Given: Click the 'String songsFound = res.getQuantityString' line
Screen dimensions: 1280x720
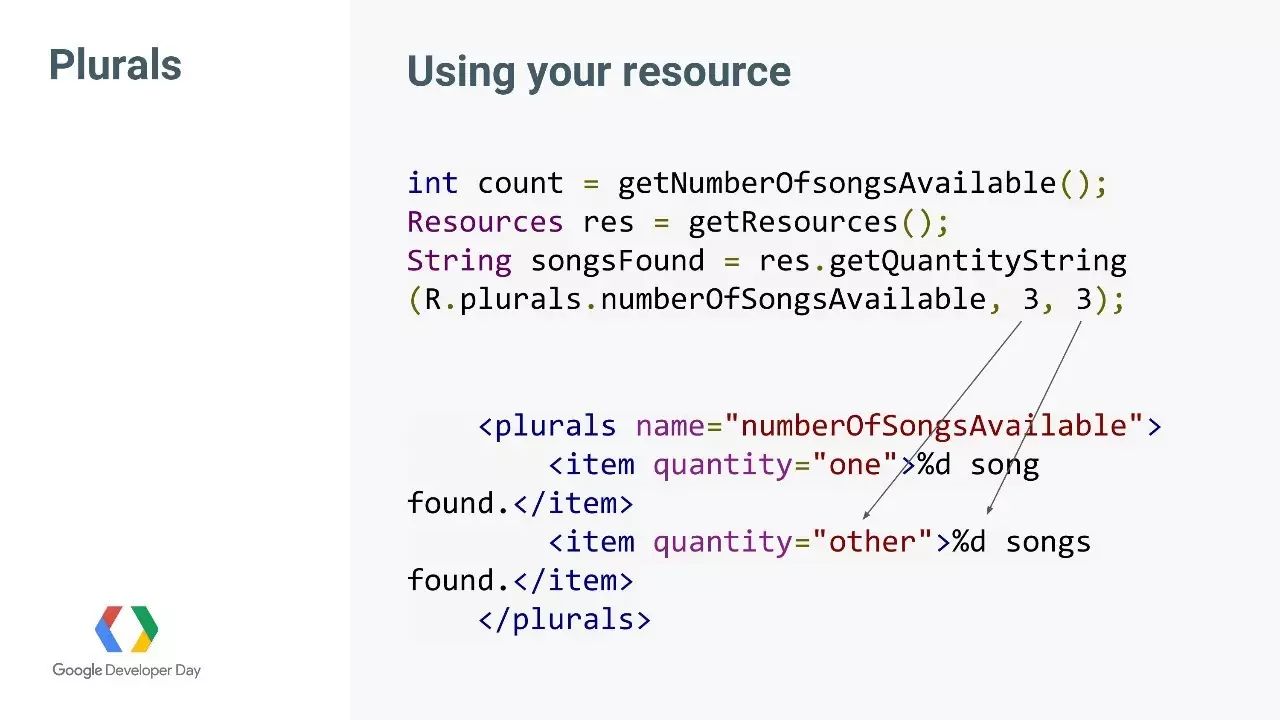Looking at the screenshot, I should coord(766,261).
